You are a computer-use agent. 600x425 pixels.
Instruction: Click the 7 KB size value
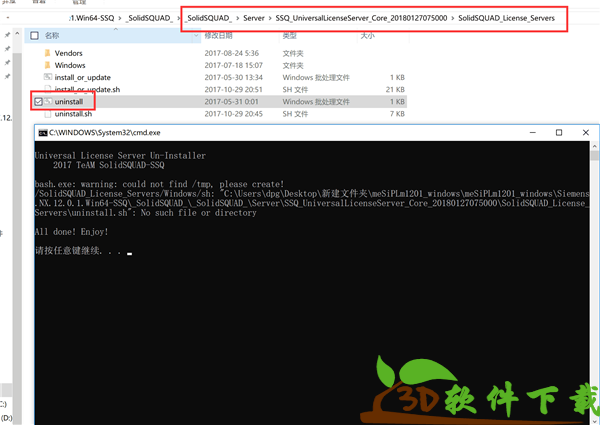(397, 114)
